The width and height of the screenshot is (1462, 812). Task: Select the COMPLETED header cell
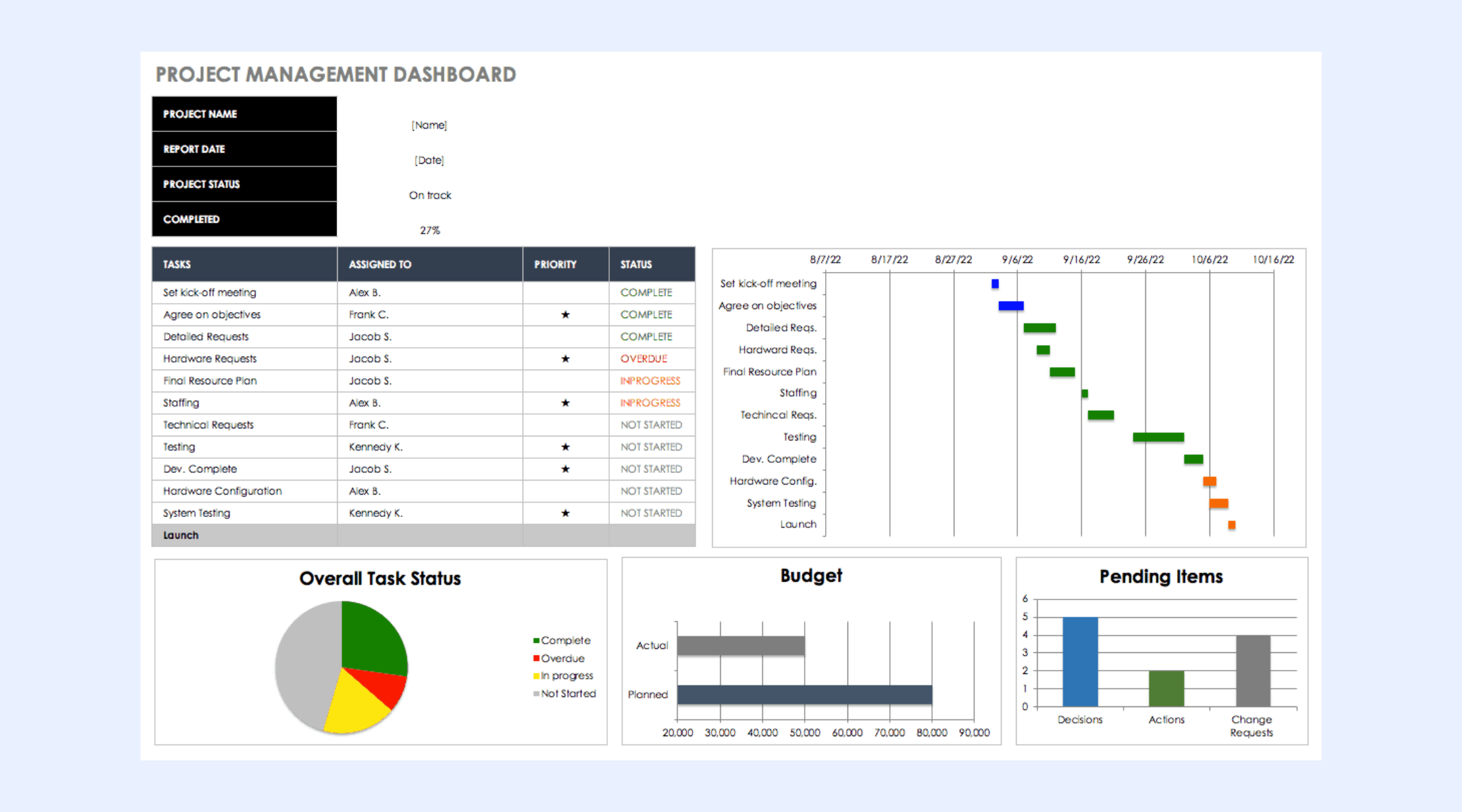[x=244, y=219]
